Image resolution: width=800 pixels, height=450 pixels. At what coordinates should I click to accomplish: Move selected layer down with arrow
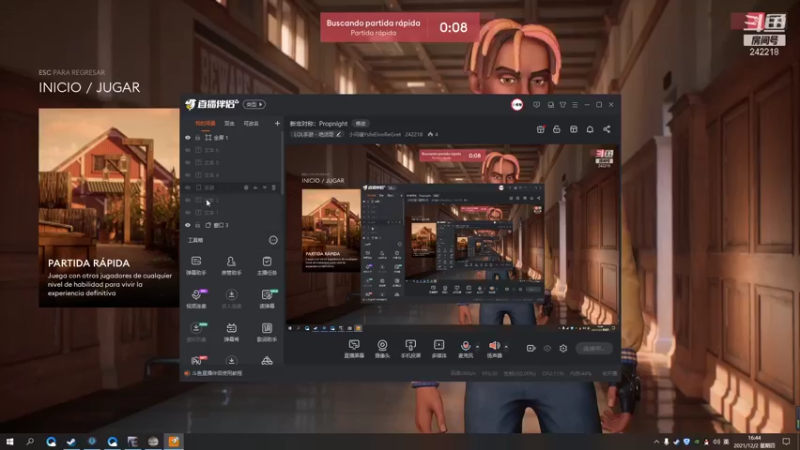[x=264, y=188]
